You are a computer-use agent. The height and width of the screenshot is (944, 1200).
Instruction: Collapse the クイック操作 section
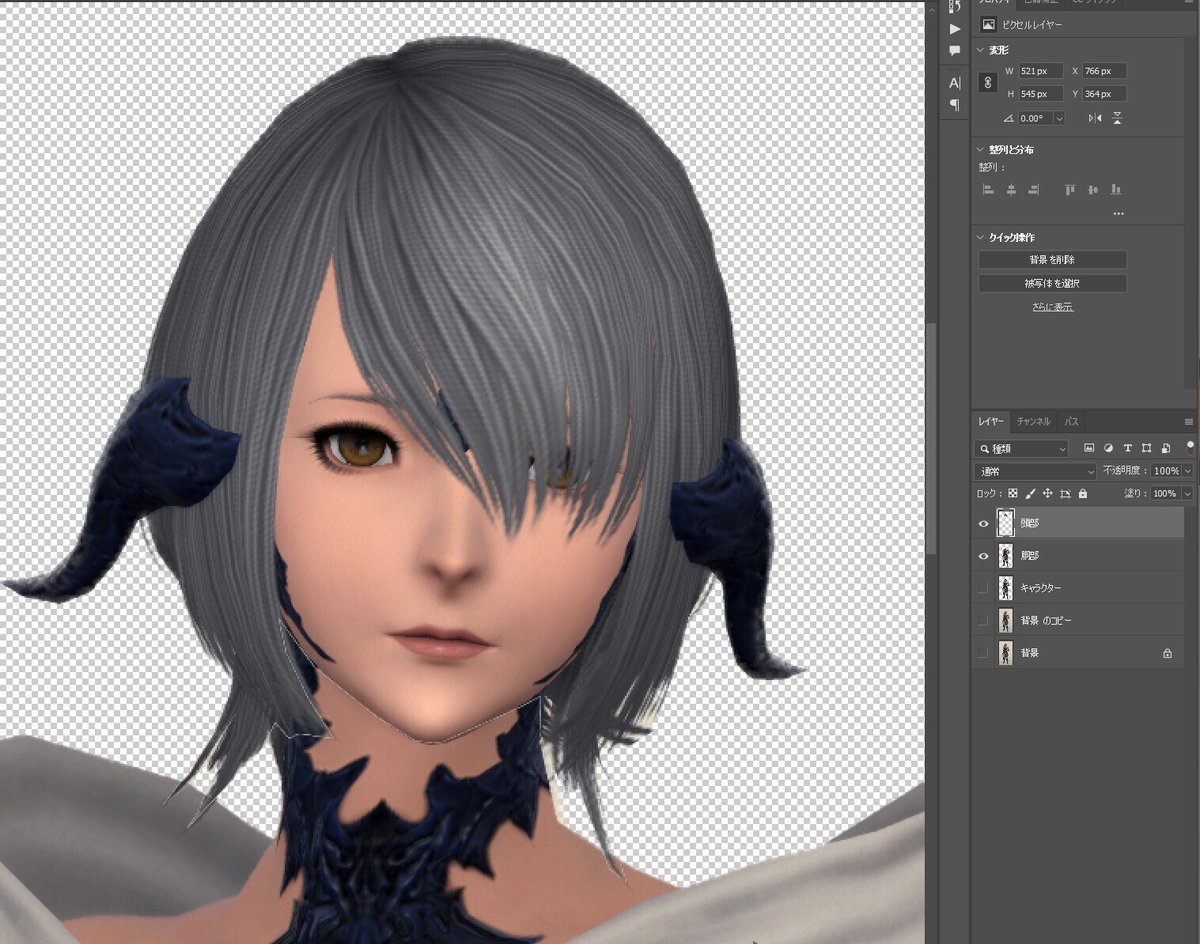[x=980, y=238]
